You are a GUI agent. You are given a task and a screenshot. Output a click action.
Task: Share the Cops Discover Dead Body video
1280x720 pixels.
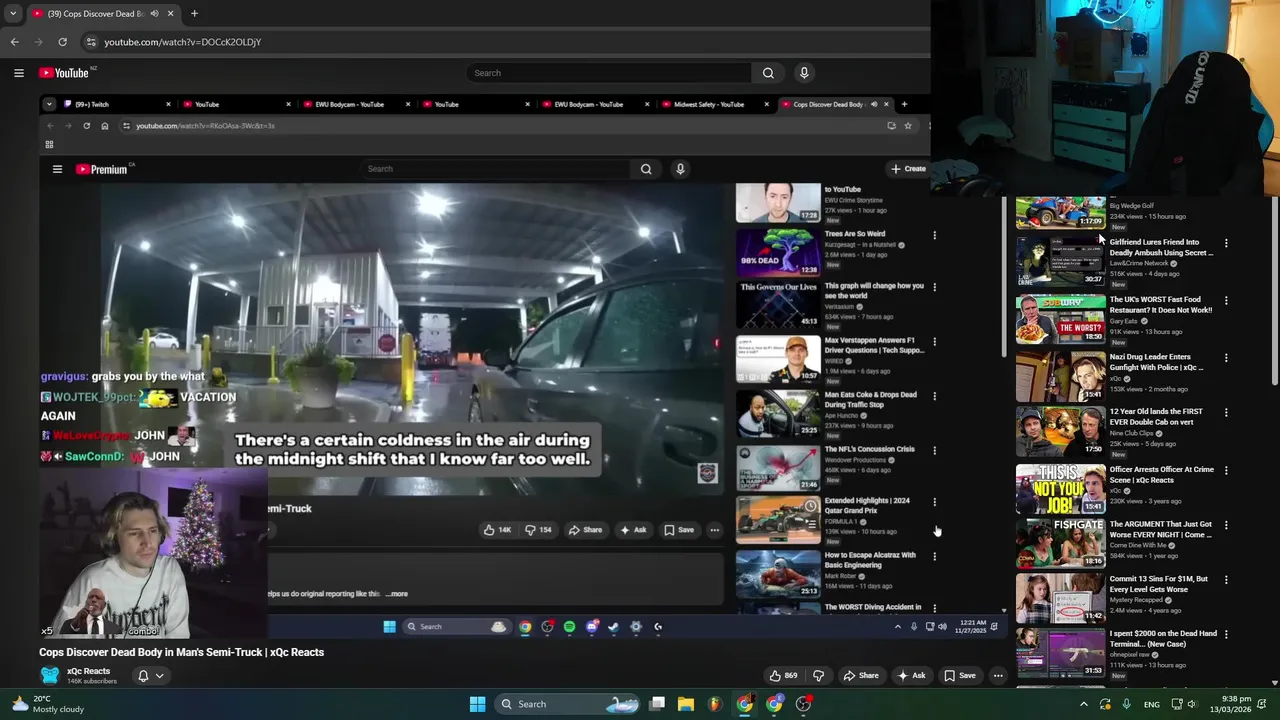(x=860, y=676)
